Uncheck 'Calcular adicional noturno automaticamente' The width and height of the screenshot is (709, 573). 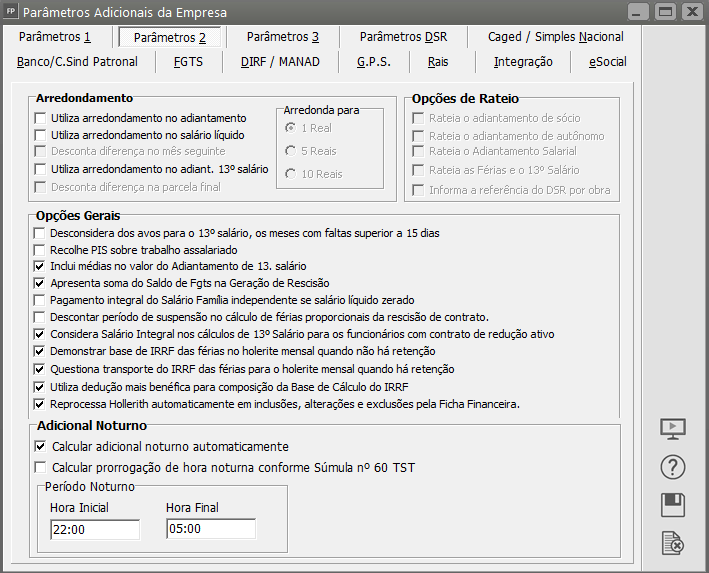tap(40, 447)
